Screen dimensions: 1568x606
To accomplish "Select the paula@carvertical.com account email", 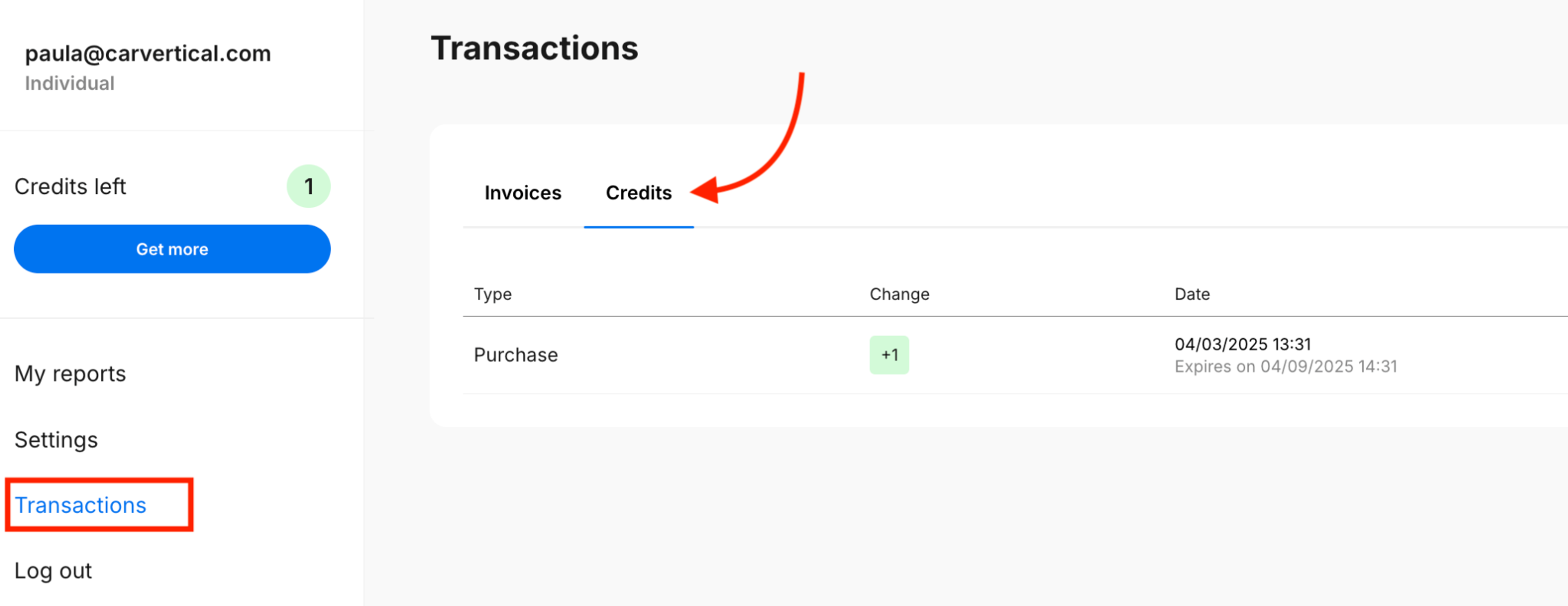I will [x=148, y=54].
